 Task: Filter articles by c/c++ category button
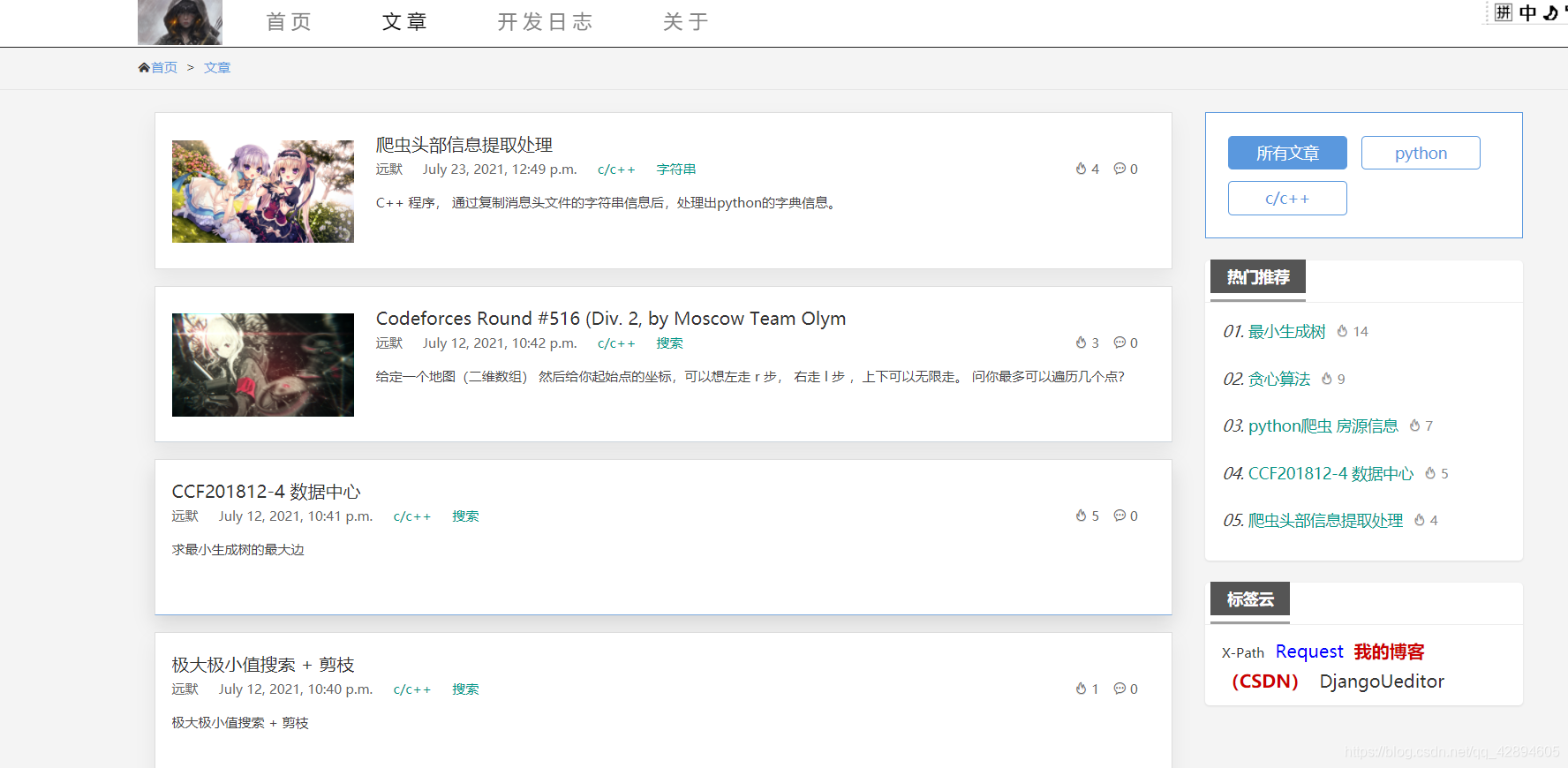tap(1287, 198)
